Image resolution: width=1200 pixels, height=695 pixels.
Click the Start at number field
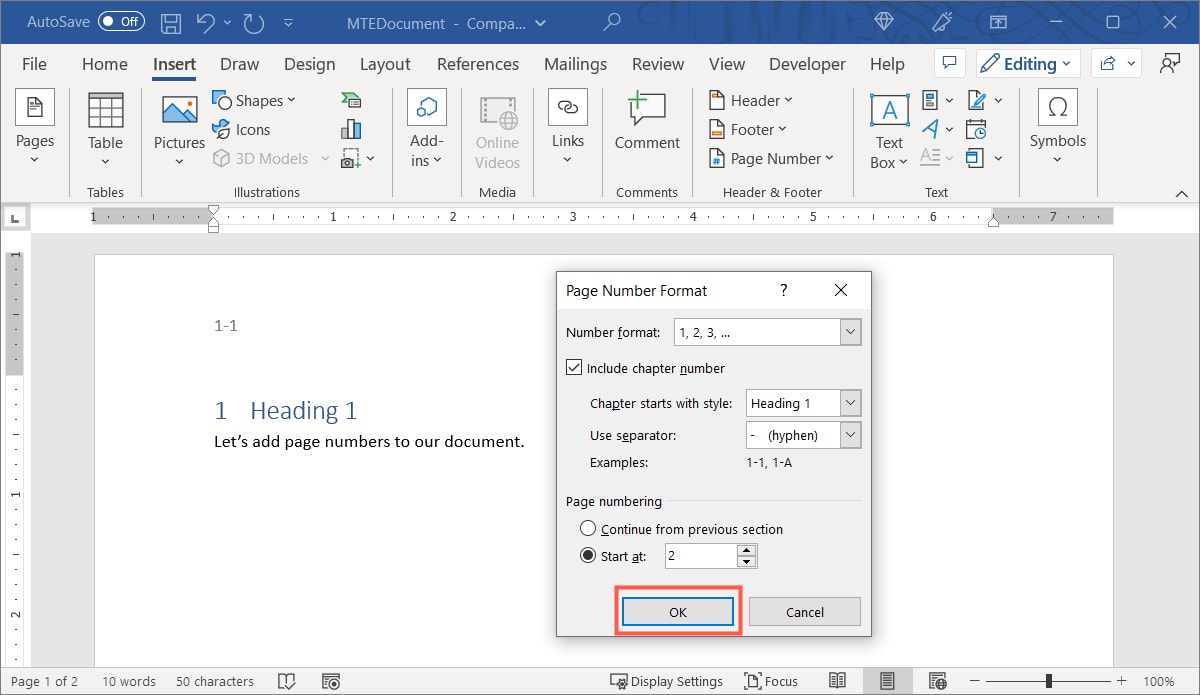click(x=700, y=555)
